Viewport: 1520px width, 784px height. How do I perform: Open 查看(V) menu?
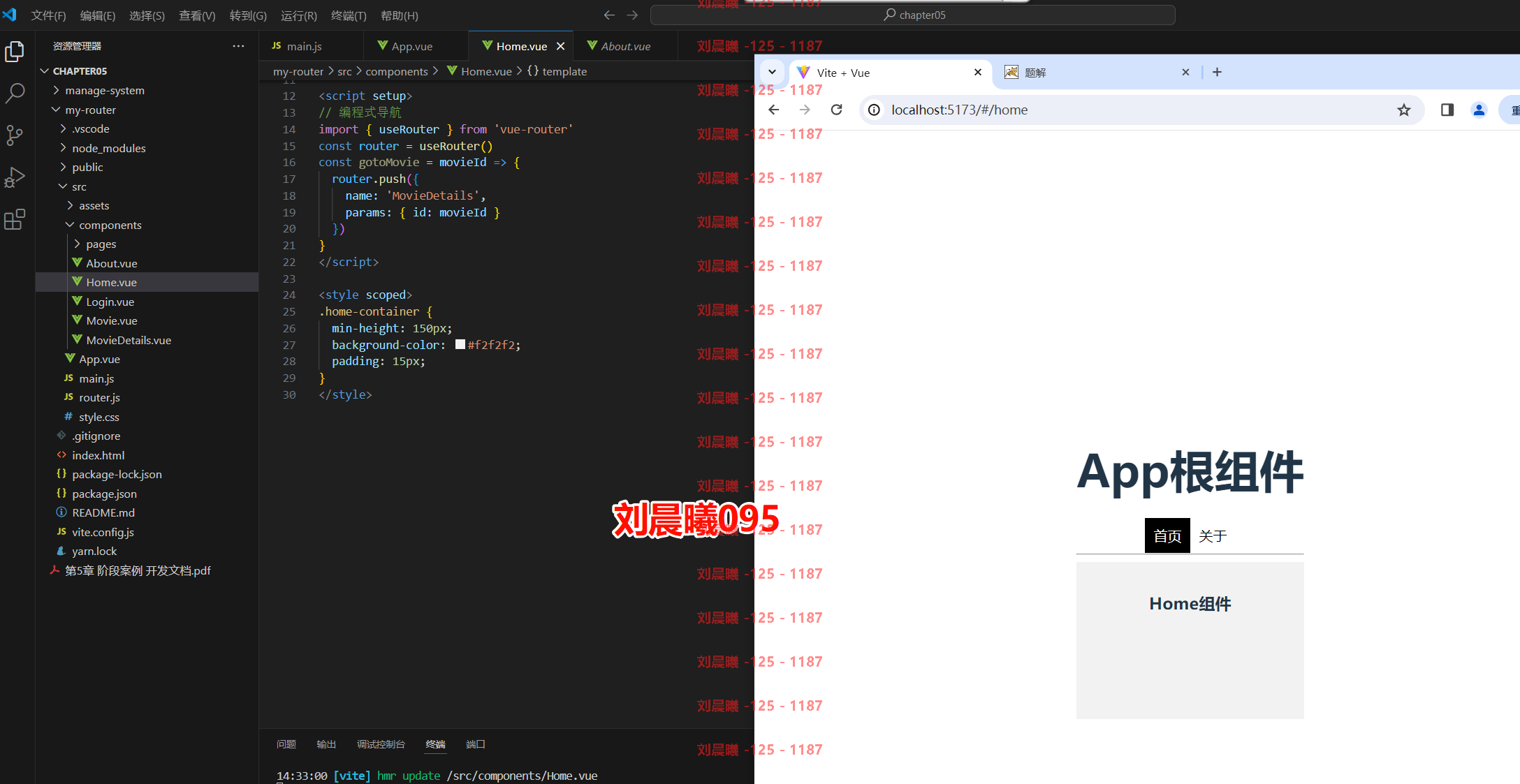tap(197, 15)
